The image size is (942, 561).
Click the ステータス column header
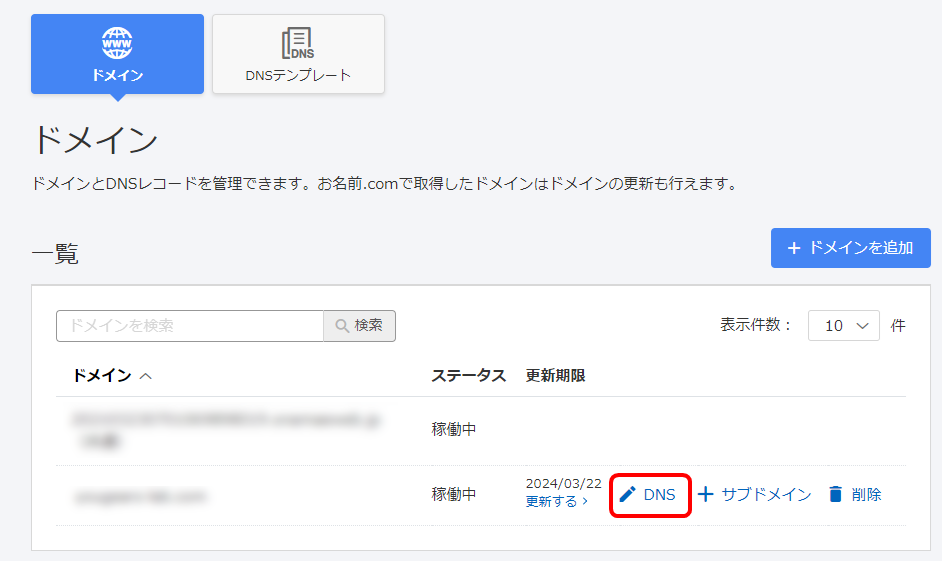point(469,376)
